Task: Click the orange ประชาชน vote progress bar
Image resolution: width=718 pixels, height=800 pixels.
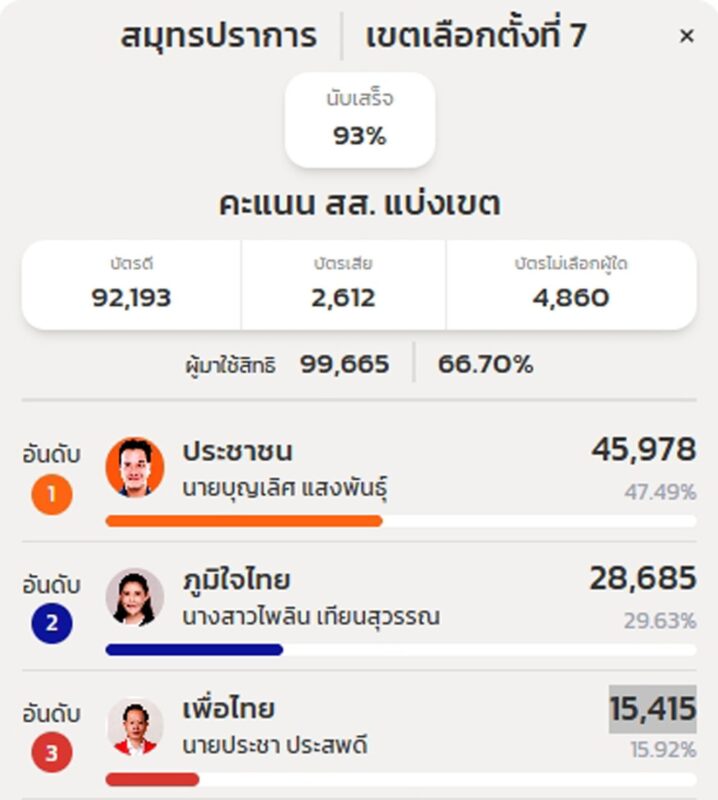Action: click(x=243, y=521)
